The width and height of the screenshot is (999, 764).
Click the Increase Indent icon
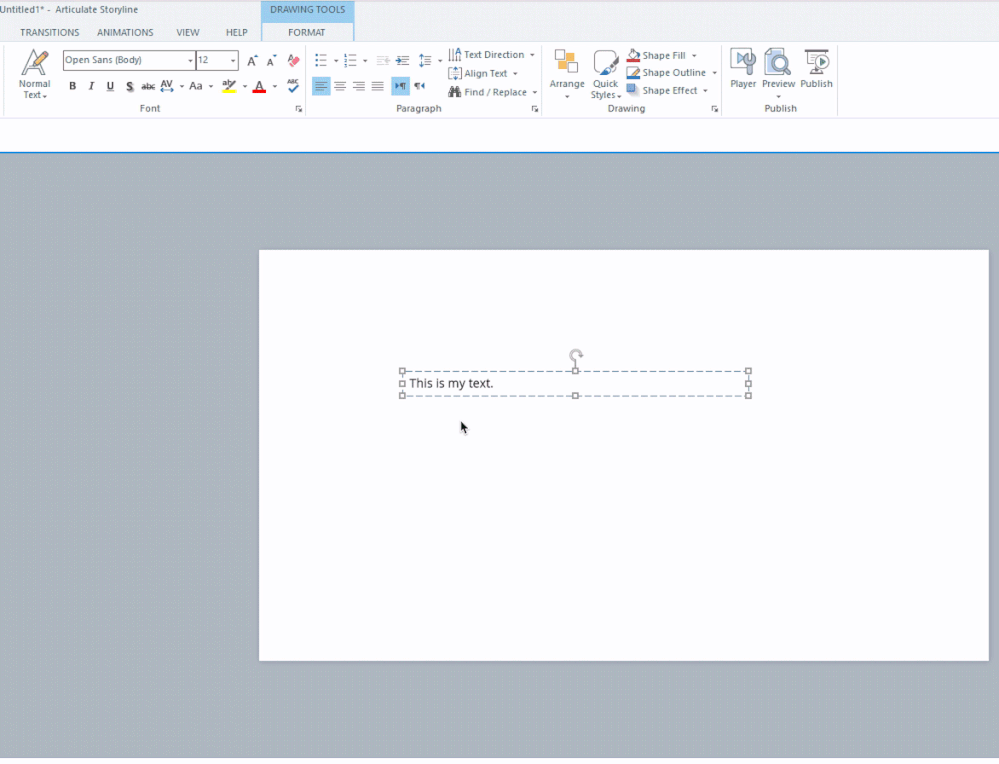click(x=402, y=61)
